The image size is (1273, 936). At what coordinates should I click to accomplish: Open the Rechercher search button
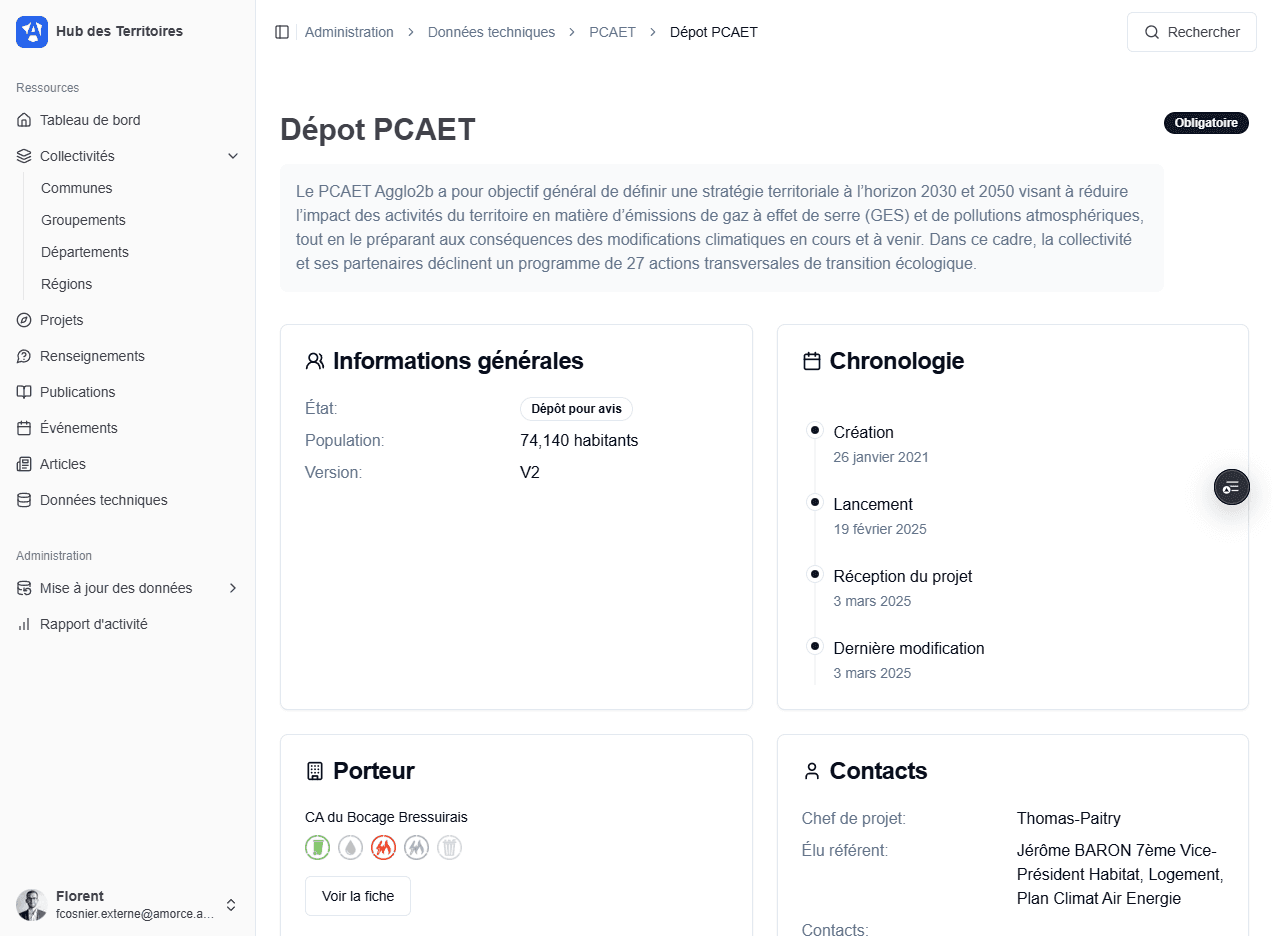pos(1192,32)
